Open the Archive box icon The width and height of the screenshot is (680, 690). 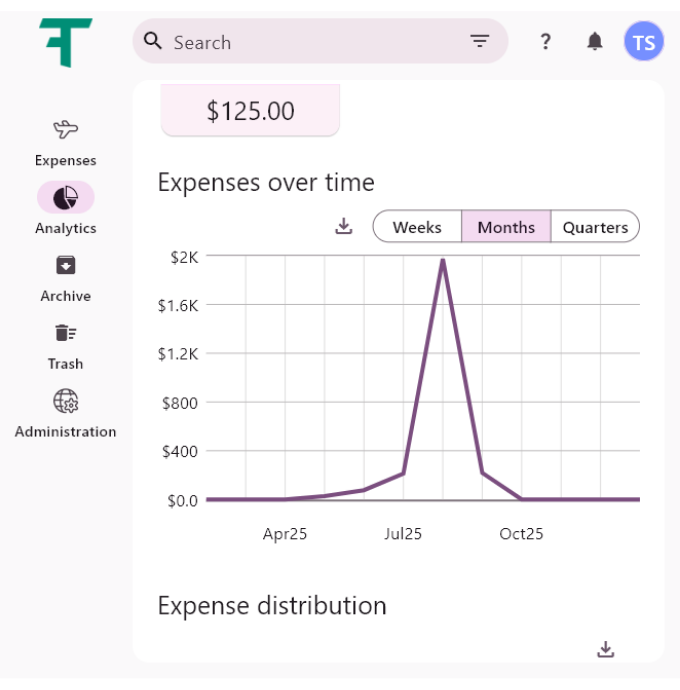pyautogui.click(x=66, y=265)
